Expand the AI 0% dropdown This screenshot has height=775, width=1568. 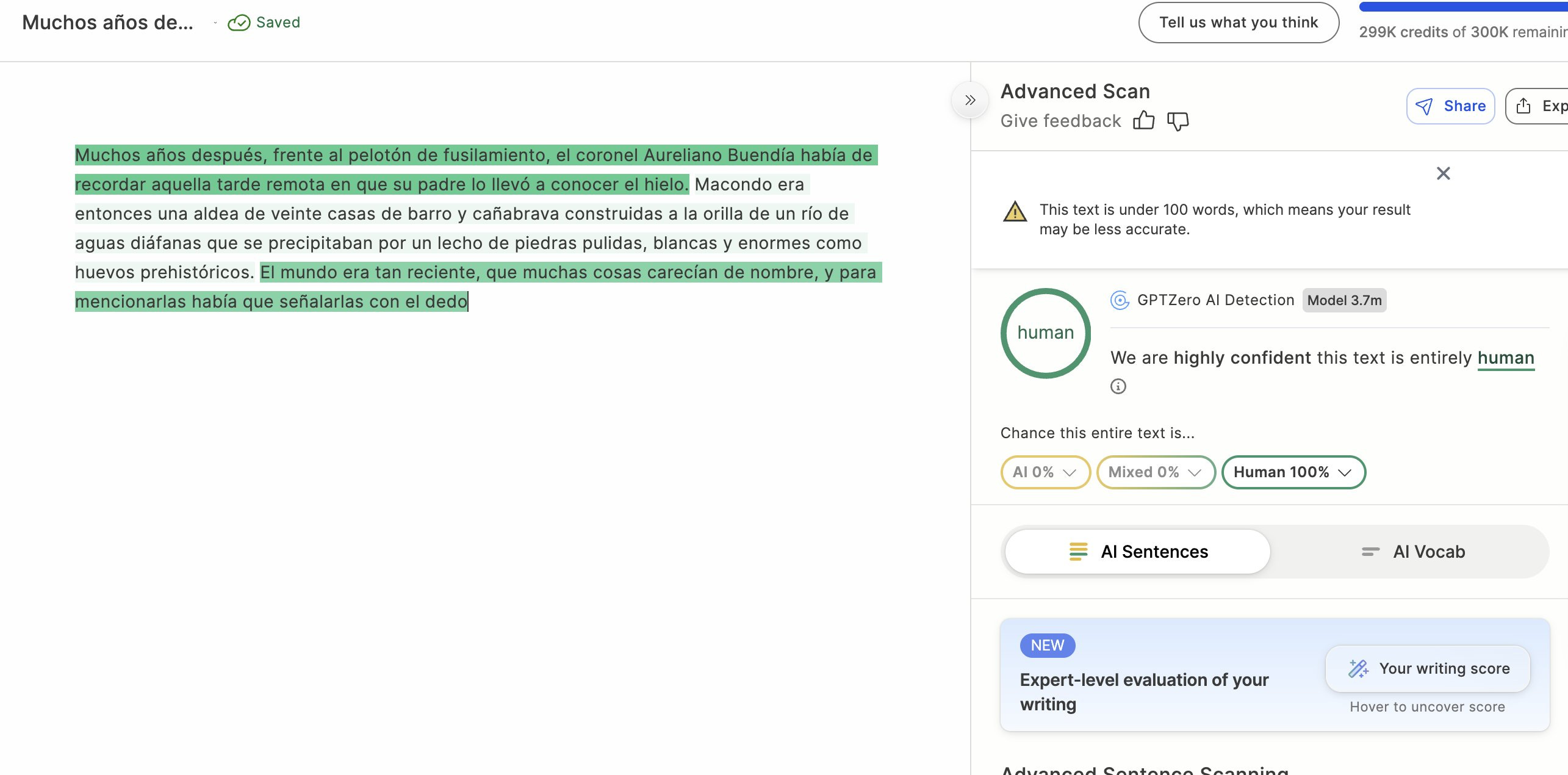pyautogui.click(x=1045, y=472)
